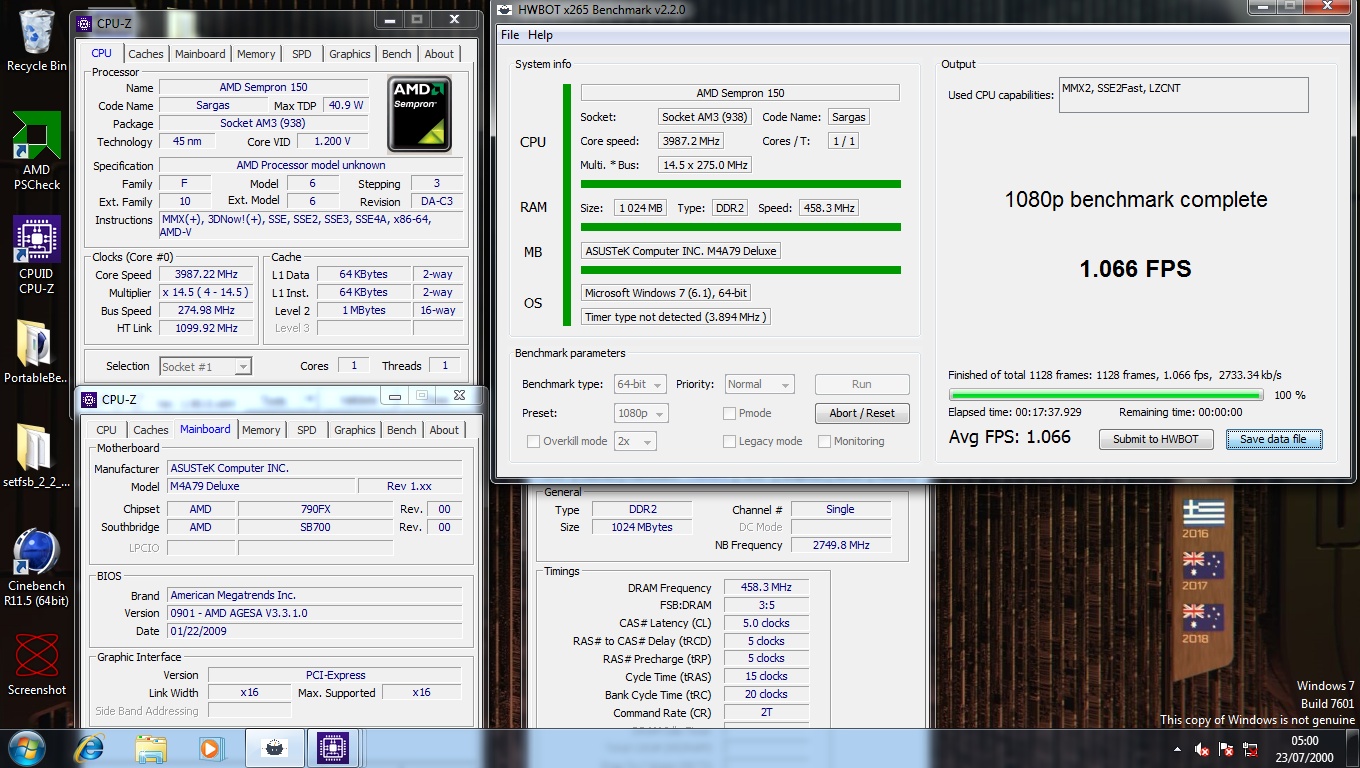The width and height of the screenshot is (1360, 768).
Task: Launch the CPUID CPU-Z desktop shortcut
Action: (37, 255)
